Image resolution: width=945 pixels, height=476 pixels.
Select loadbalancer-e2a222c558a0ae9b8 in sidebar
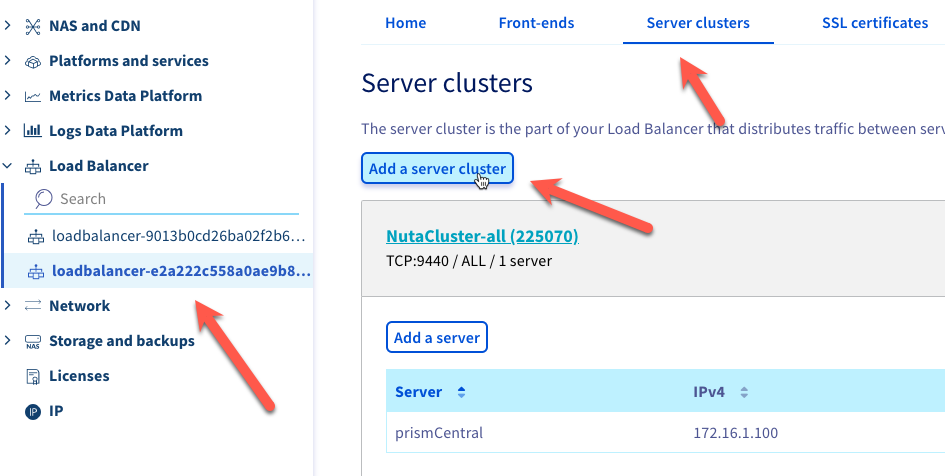pos(181,271)
